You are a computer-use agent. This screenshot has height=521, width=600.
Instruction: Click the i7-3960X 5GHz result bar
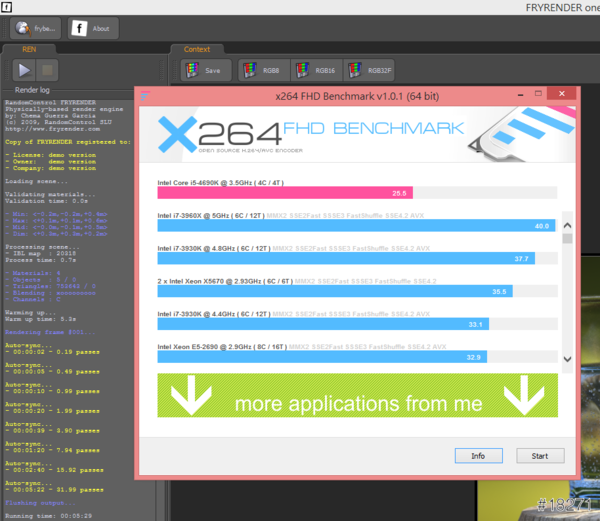click(x=355, y=226)
